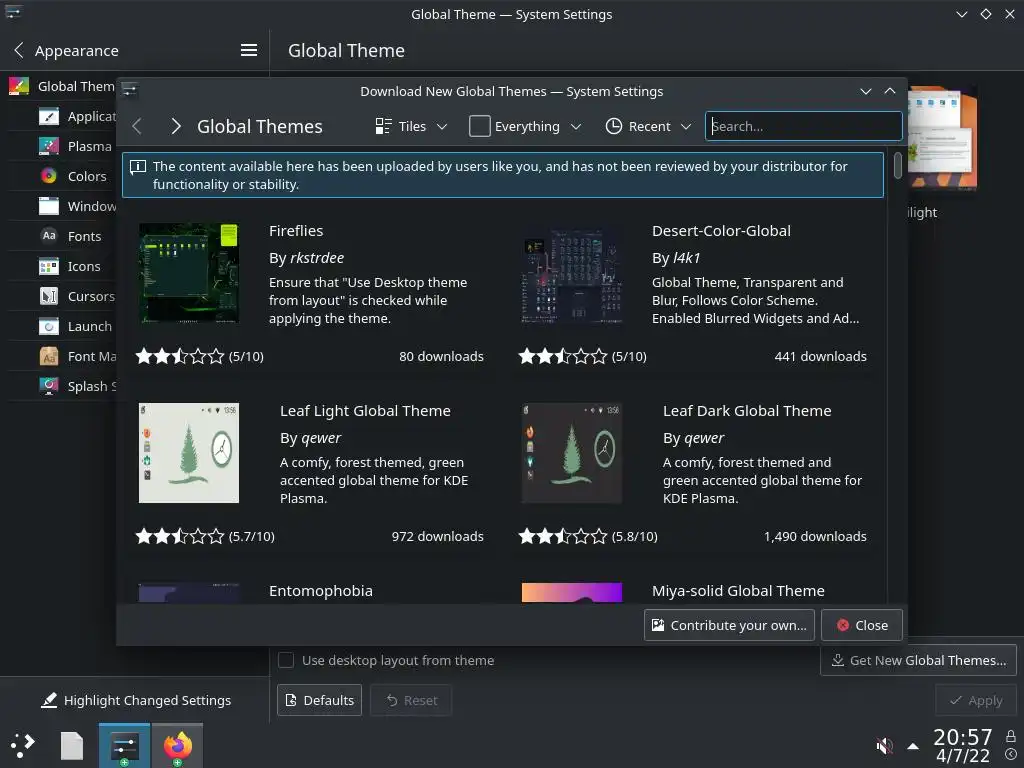Select the Font Management icon
The image size is (1024, 768).
49,356
